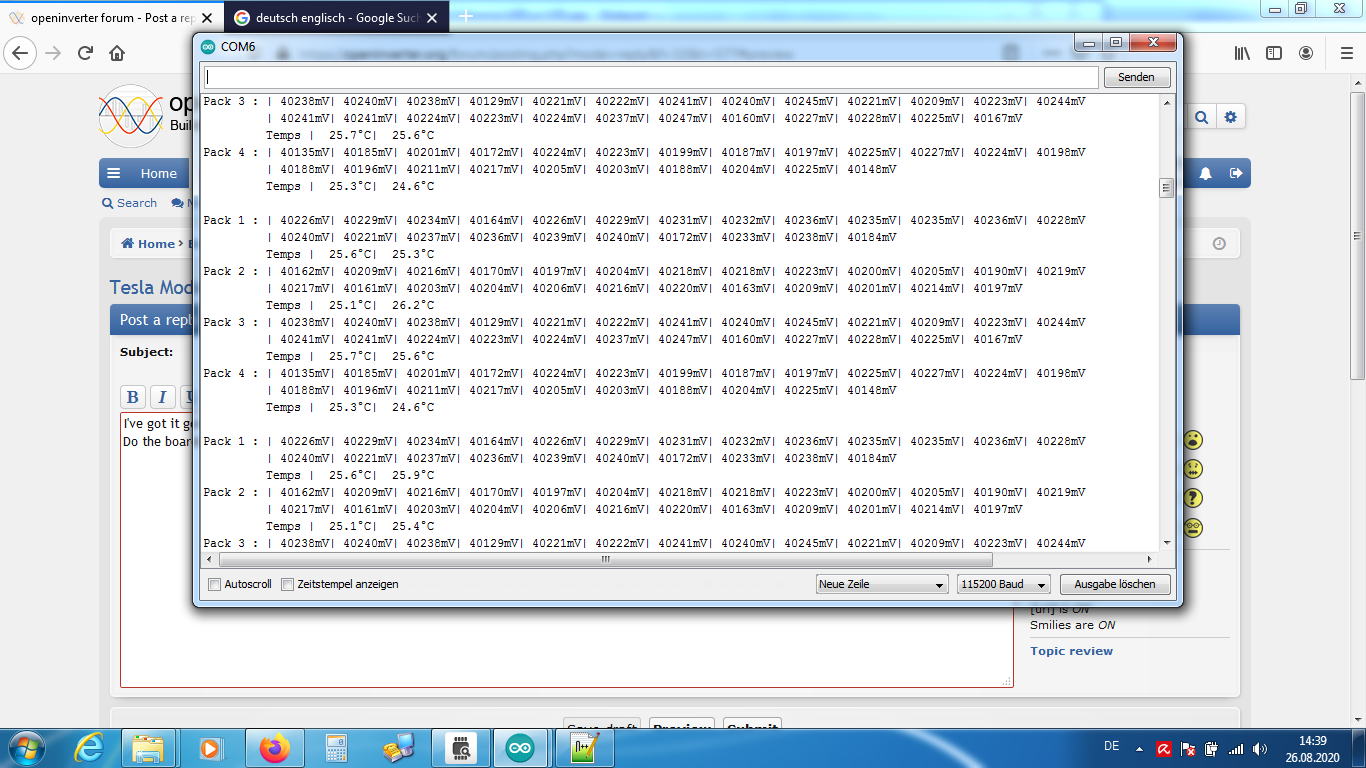The height and width of the screenshot is (768, 1366).
Task: Open Firefox library icon in toolbar
Action: [1242, 53]
